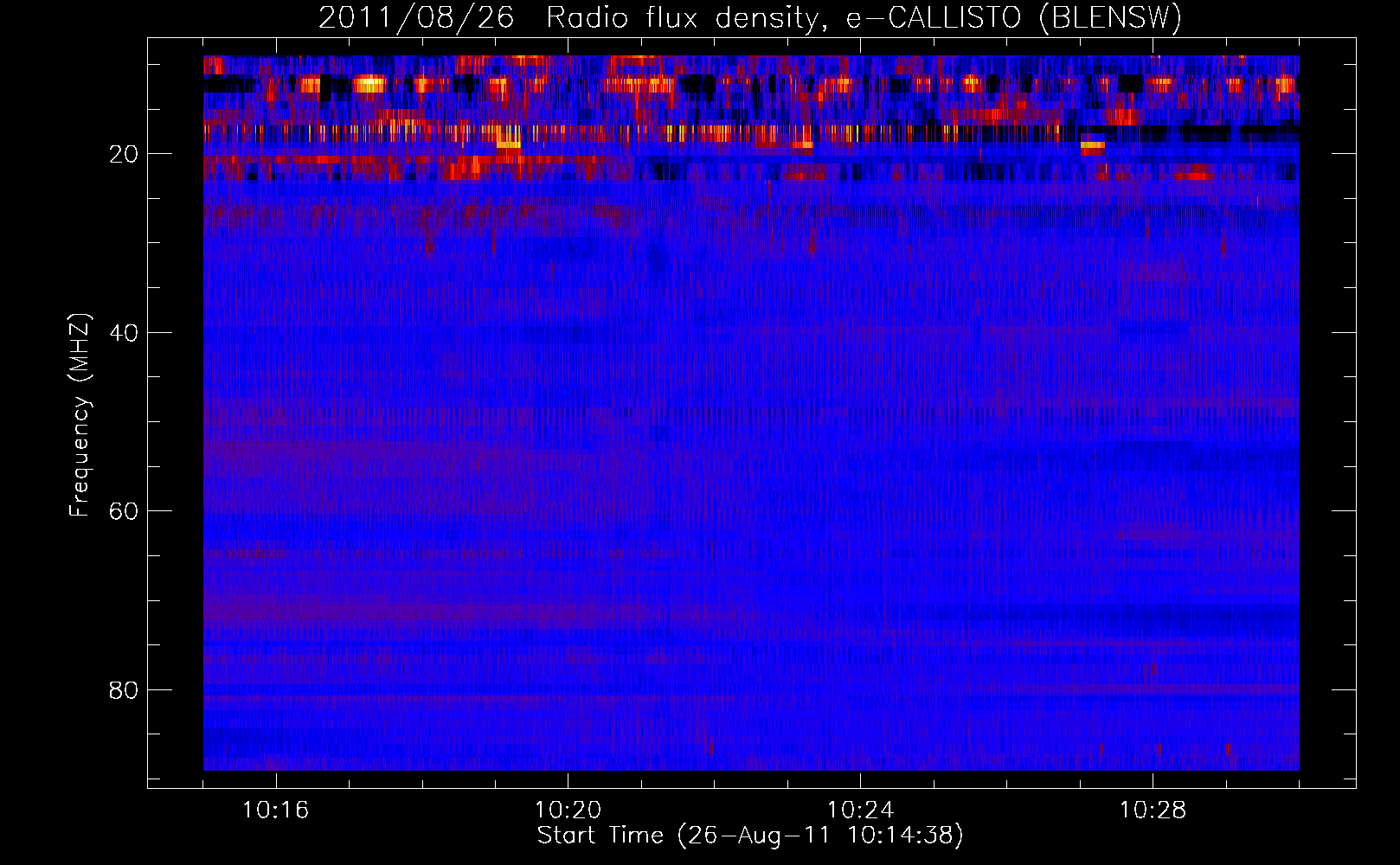Click the 10:16 time tick label
This screenshot has width=1400, height=865.
click(276, 811)
